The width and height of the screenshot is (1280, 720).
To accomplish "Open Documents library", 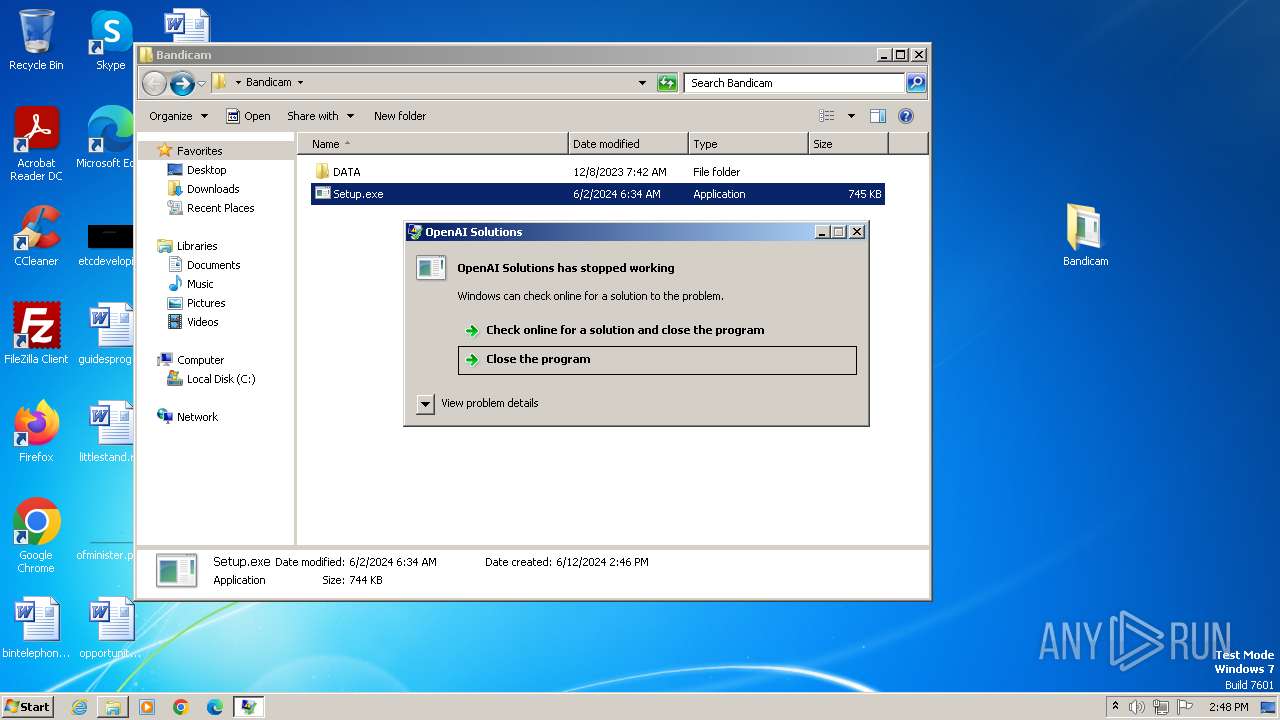I will tap(213, 265).
